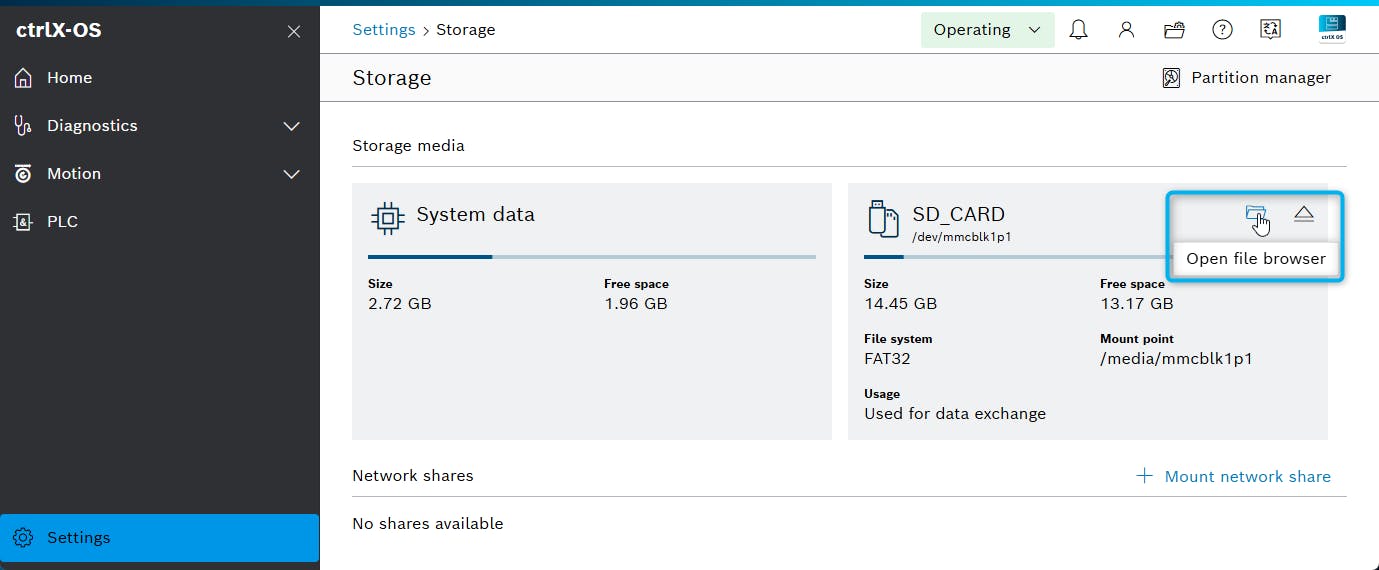Go to Home in sidebar

69,78
